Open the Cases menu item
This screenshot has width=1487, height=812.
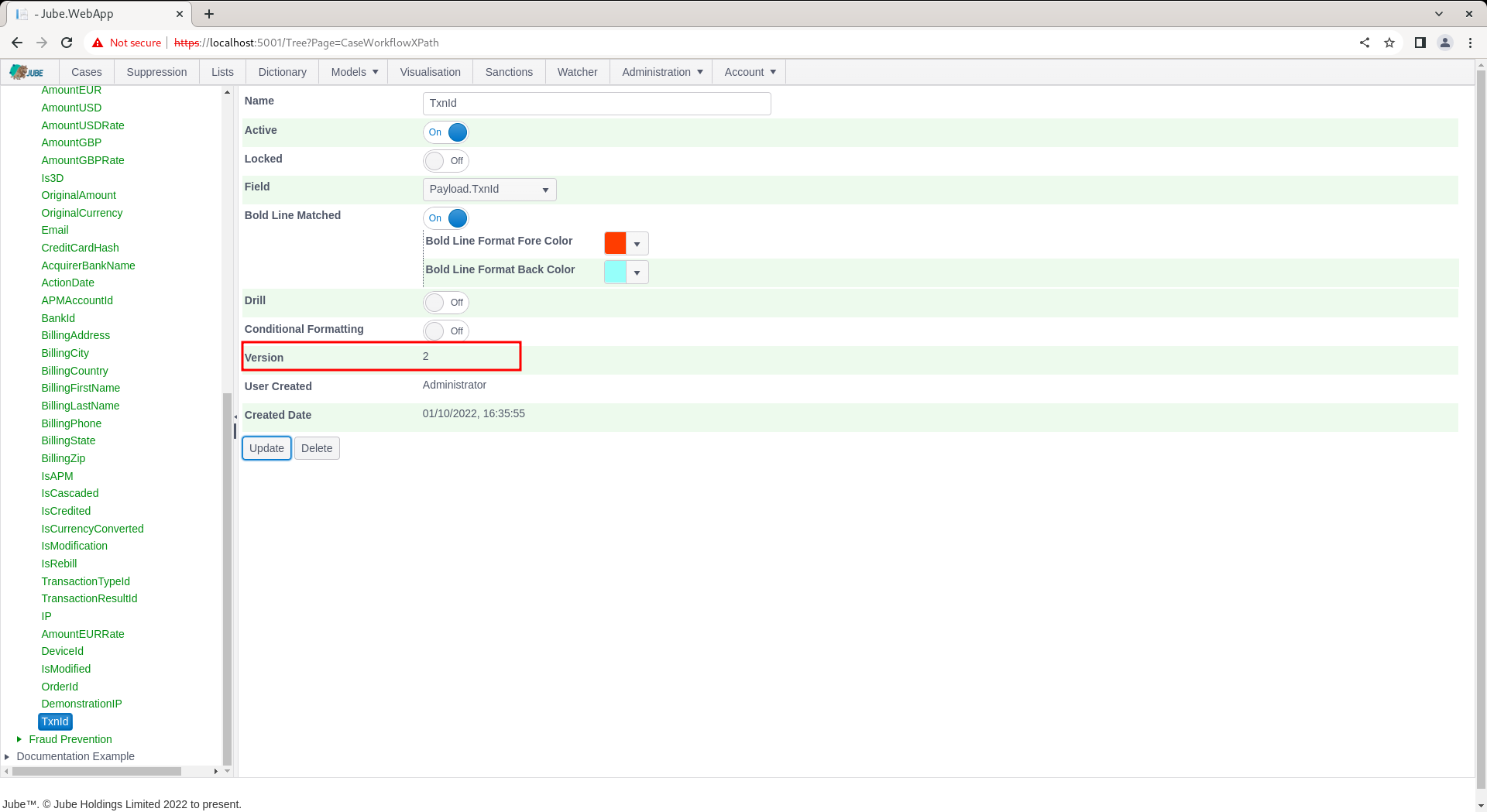click(x=87, y=72)
